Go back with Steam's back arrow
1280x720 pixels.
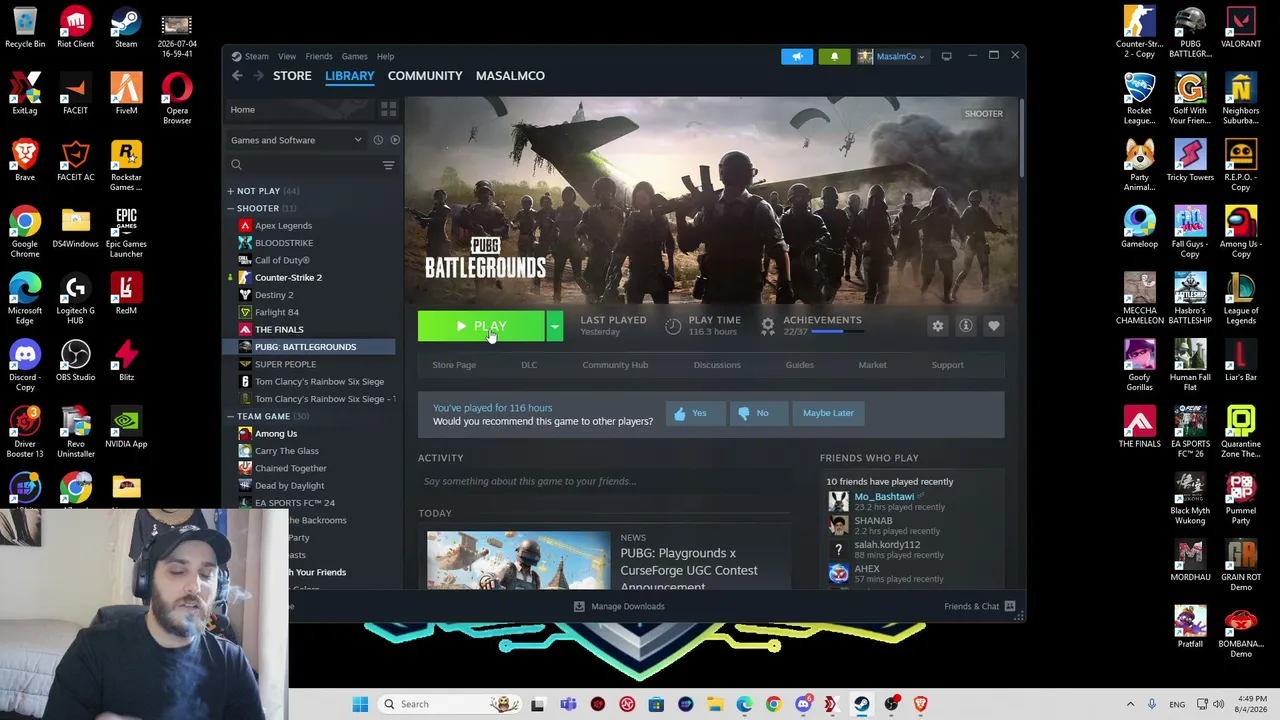(x=237, y=76)
